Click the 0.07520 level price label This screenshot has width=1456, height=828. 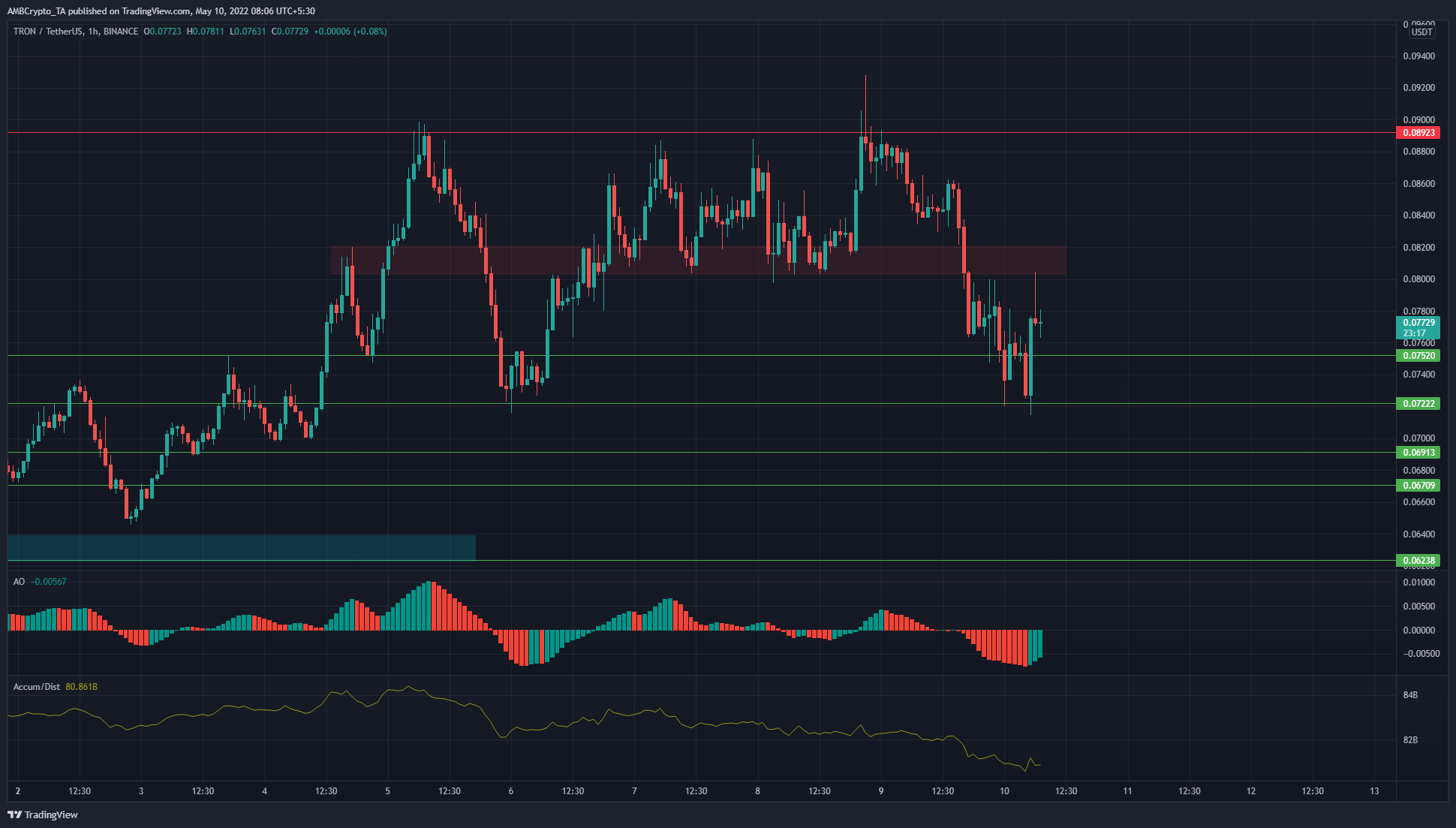1418,356
